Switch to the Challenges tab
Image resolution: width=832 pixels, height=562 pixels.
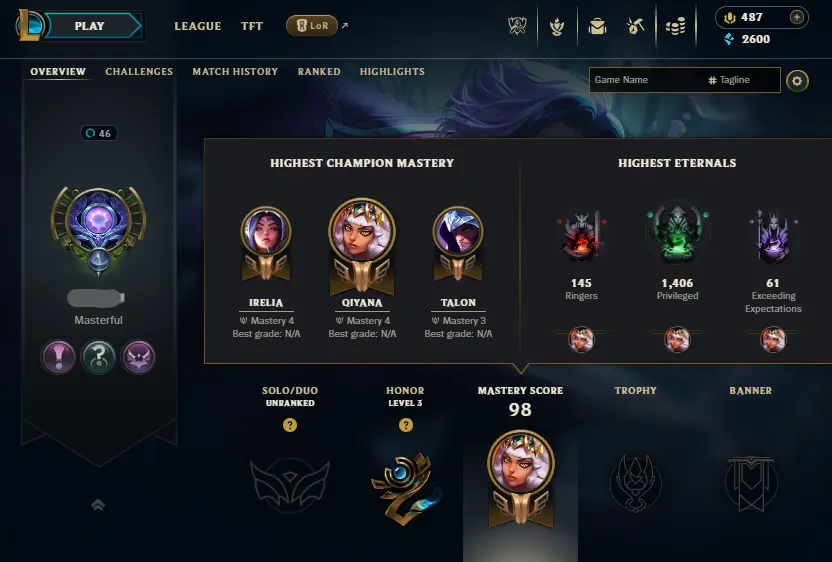[x=139, y=72]
